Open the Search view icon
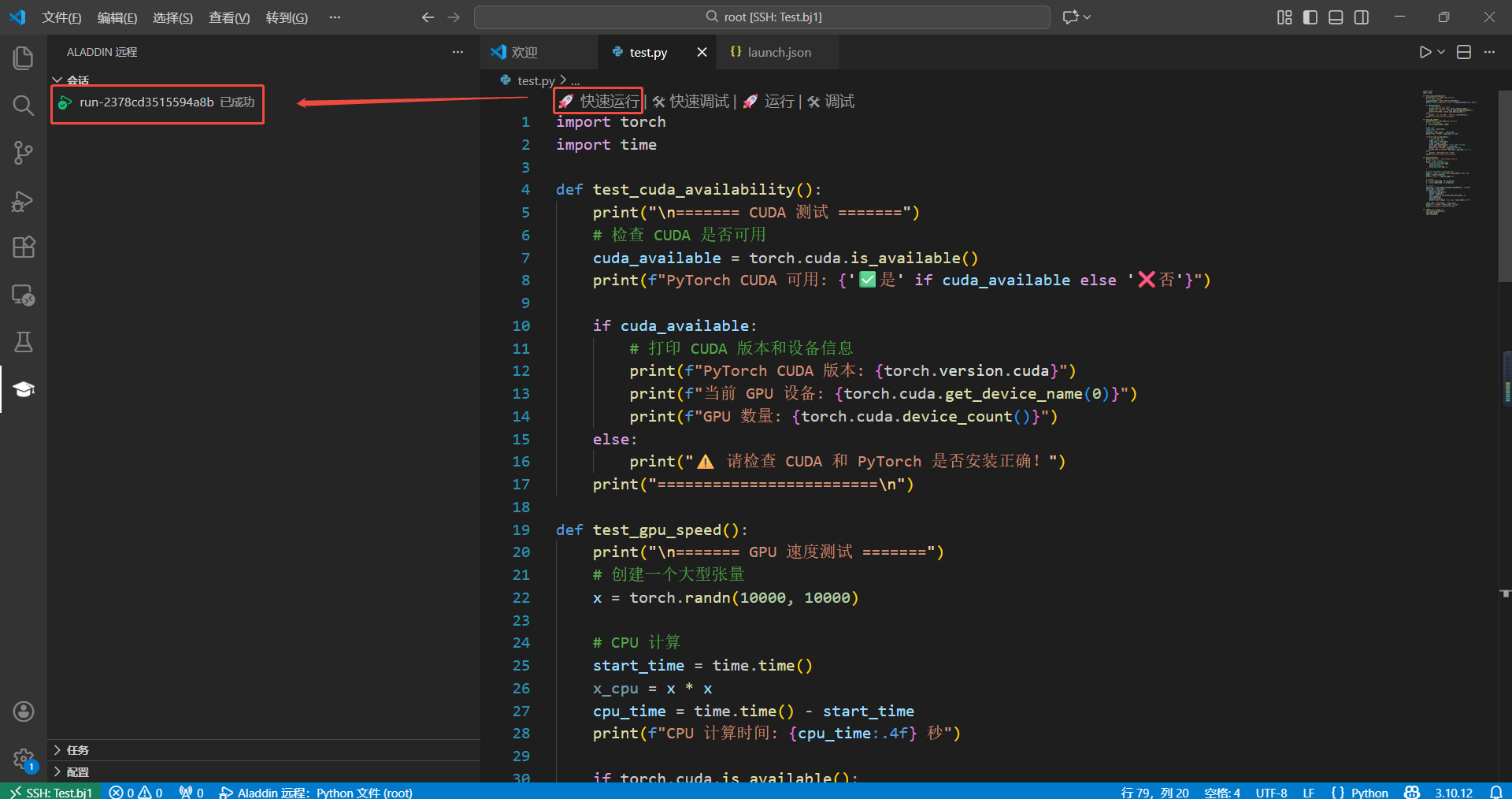This screenshot has height=799, width=1512. (24, 106)
